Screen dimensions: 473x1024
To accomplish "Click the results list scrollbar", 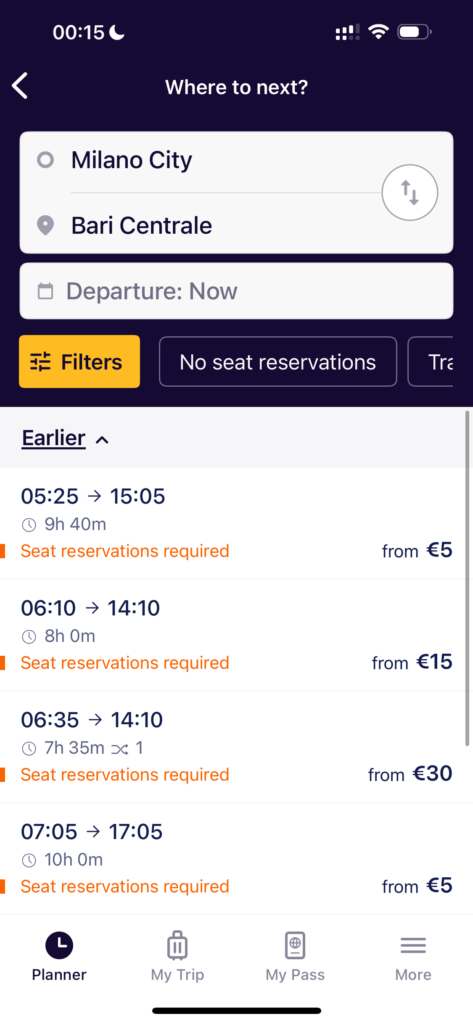I will pos(467,578).
